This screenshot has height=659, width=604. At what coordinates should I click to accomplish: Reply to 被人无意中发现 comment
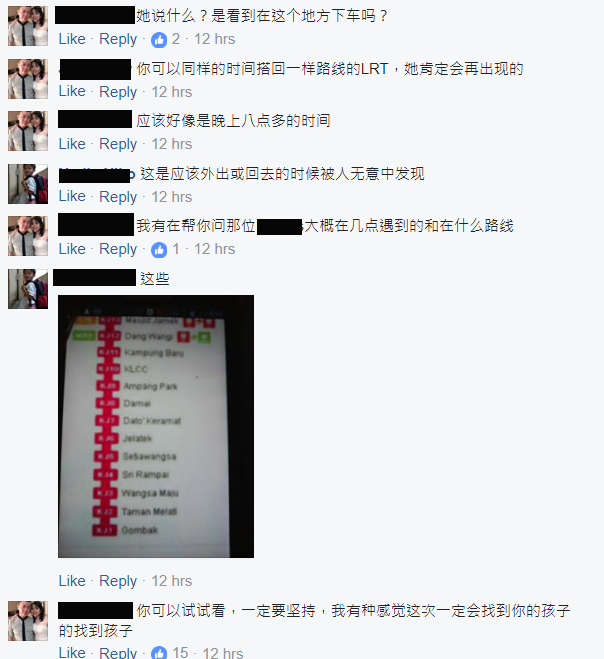pyautogui.click(x=118, y=197)
